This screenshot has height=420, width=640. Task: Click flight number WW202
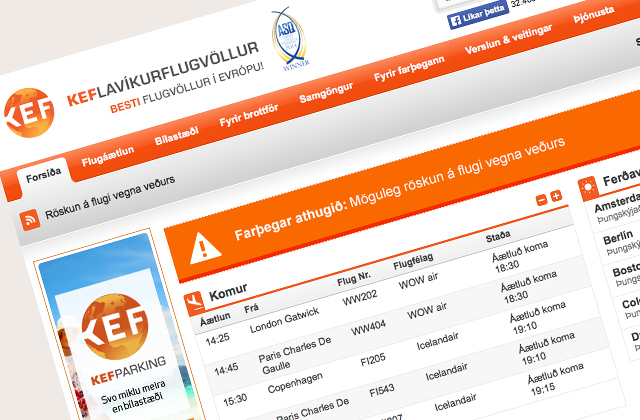(360, 298)
